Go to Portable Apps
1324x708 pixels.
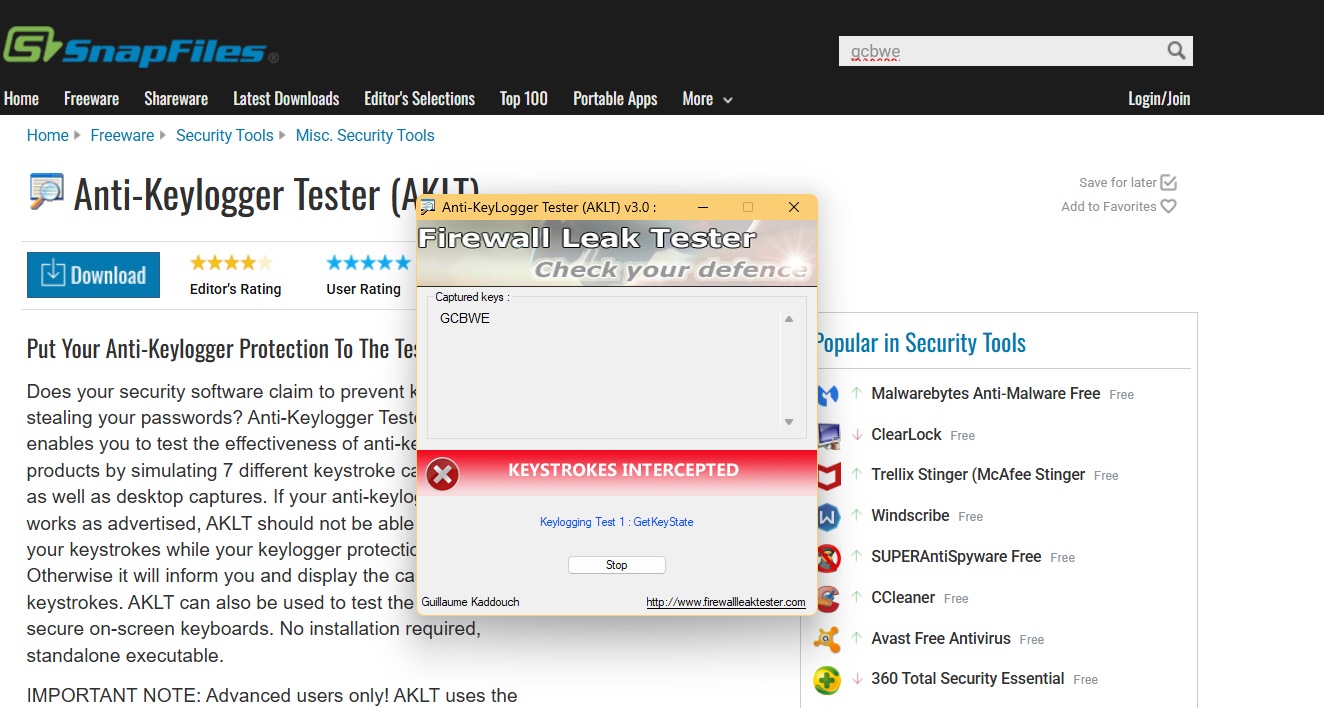615,99
